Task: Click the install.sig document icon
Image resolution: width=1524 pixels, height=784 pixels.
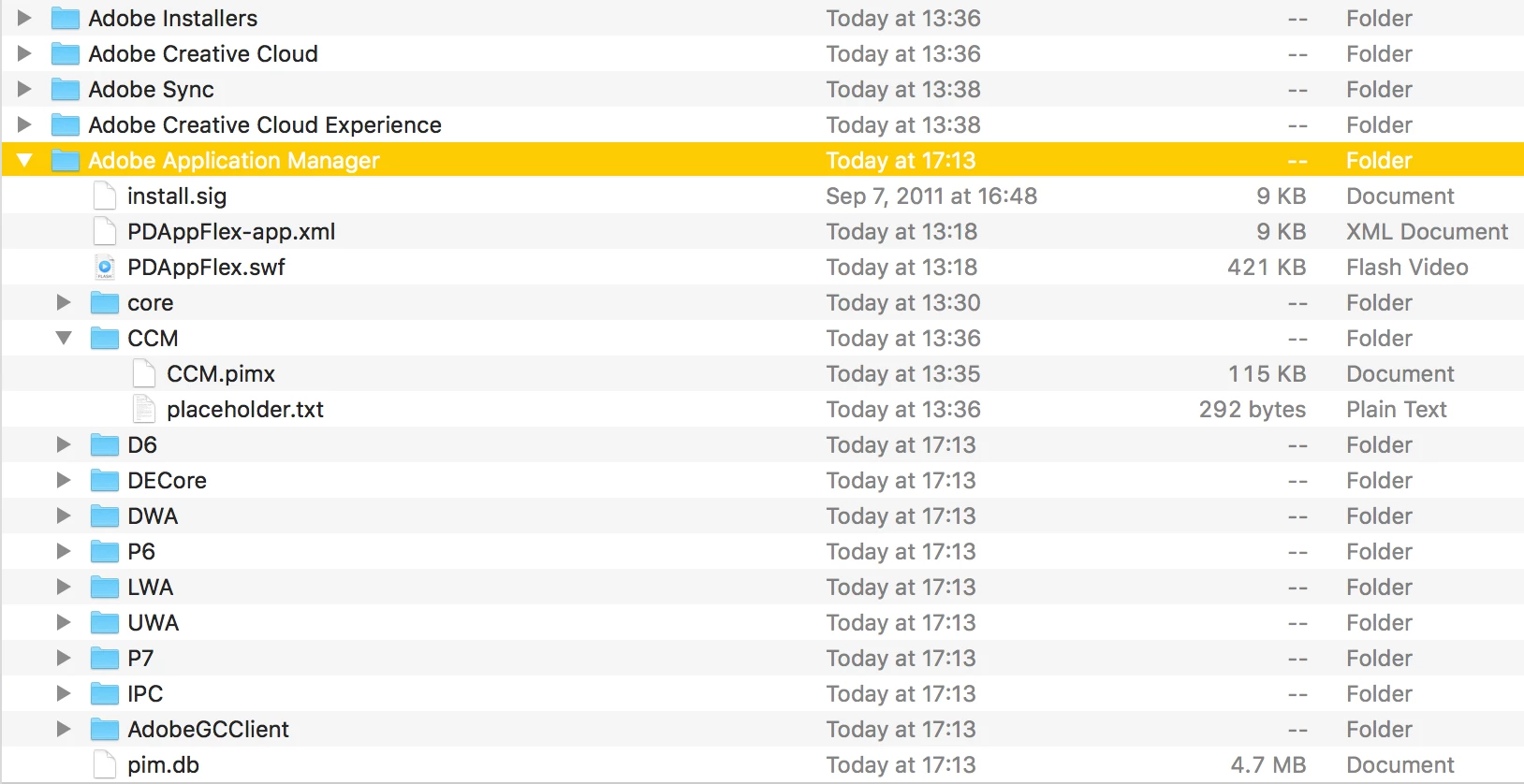Action: [105, 196]
